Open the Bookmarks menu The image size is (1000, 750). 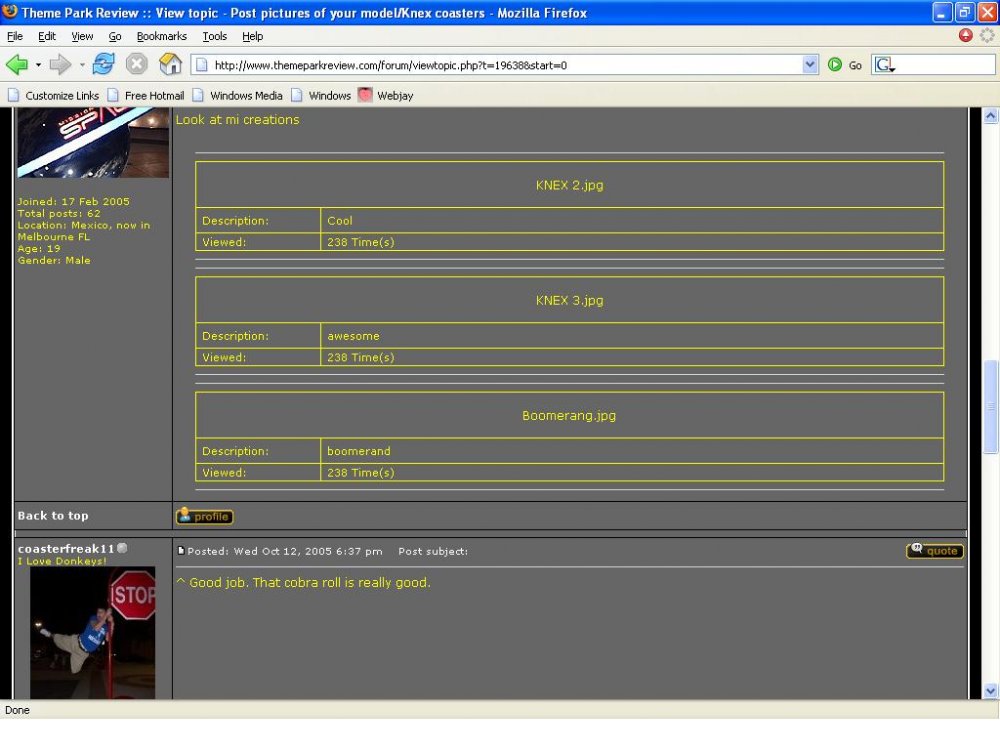[161, 36]
